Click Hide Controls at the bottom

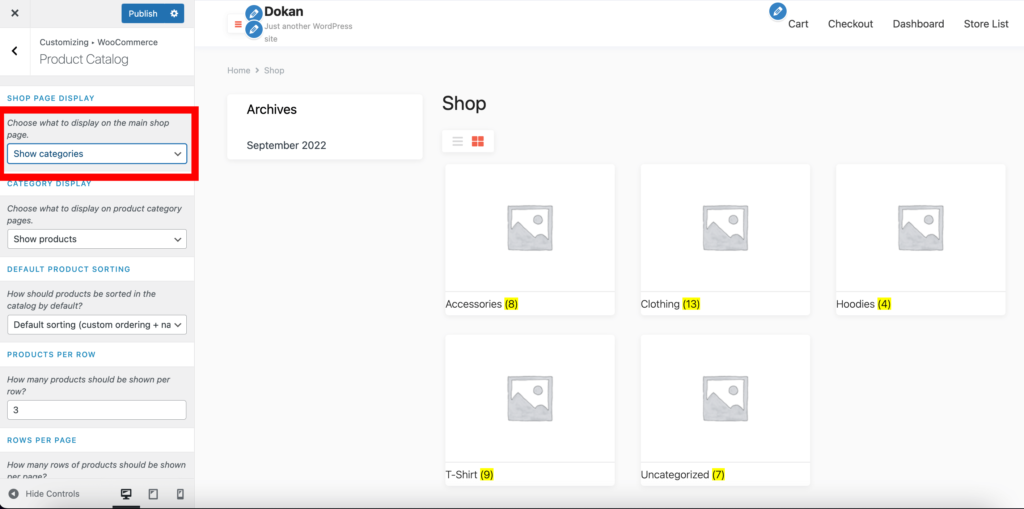point(44,494)
